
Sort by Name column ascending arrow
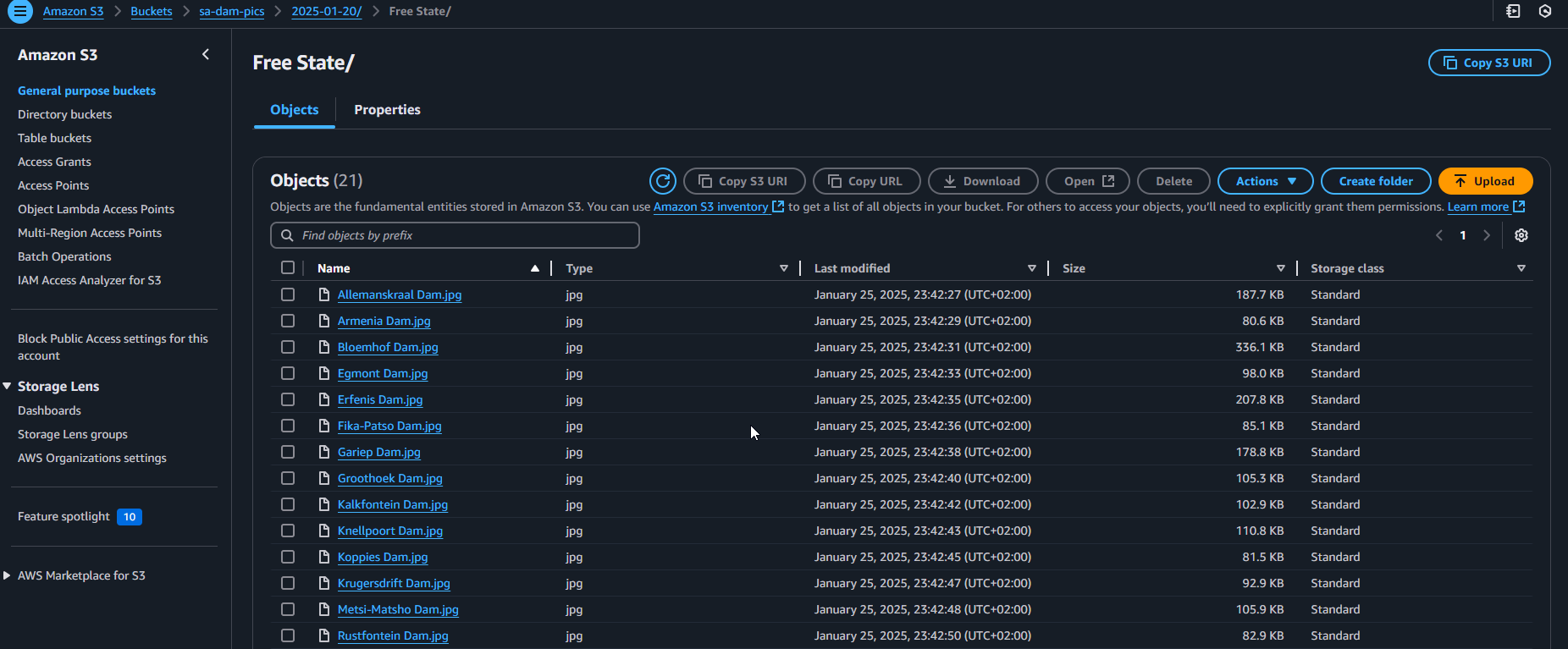[x=535, y=268]
